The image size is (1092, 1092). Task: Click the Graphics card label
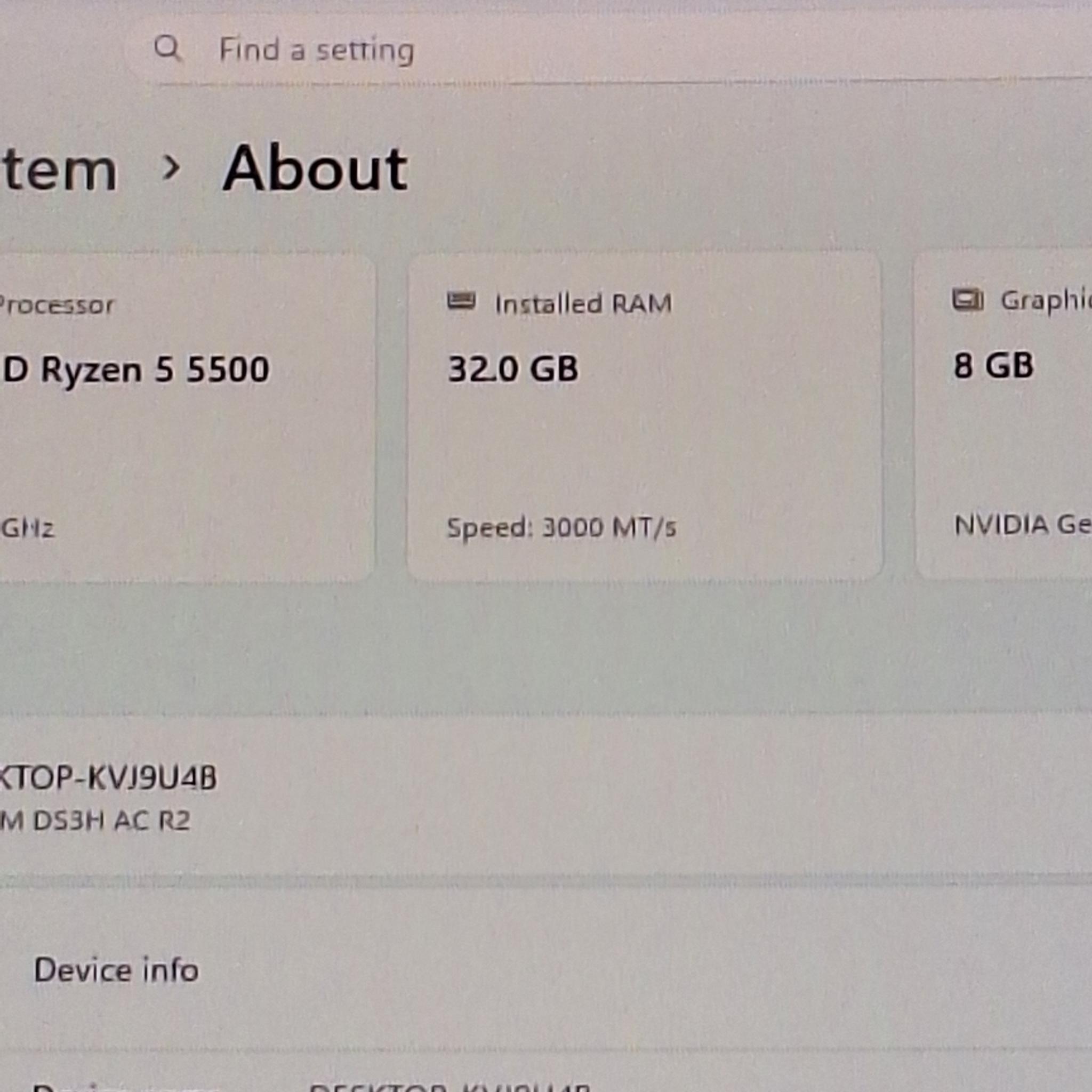pos(1046,301)
